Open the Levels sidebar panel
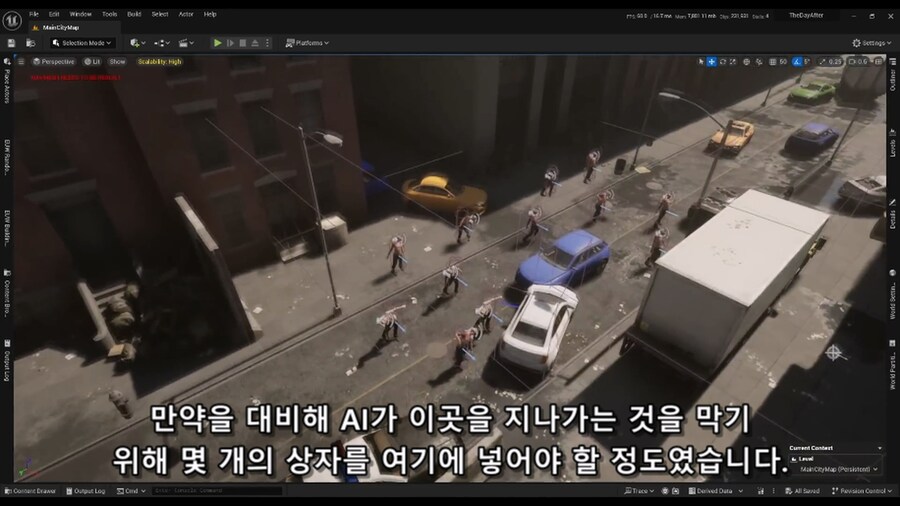Viewport: 900px width, 506px height. pos(893,144)
